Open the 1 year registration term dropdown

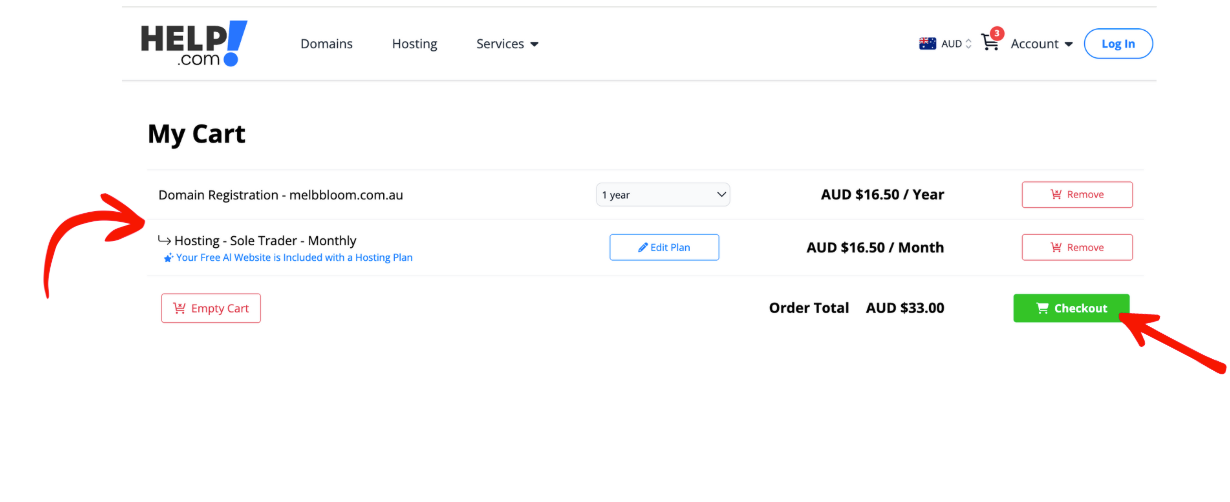click(x=663, y=195)
